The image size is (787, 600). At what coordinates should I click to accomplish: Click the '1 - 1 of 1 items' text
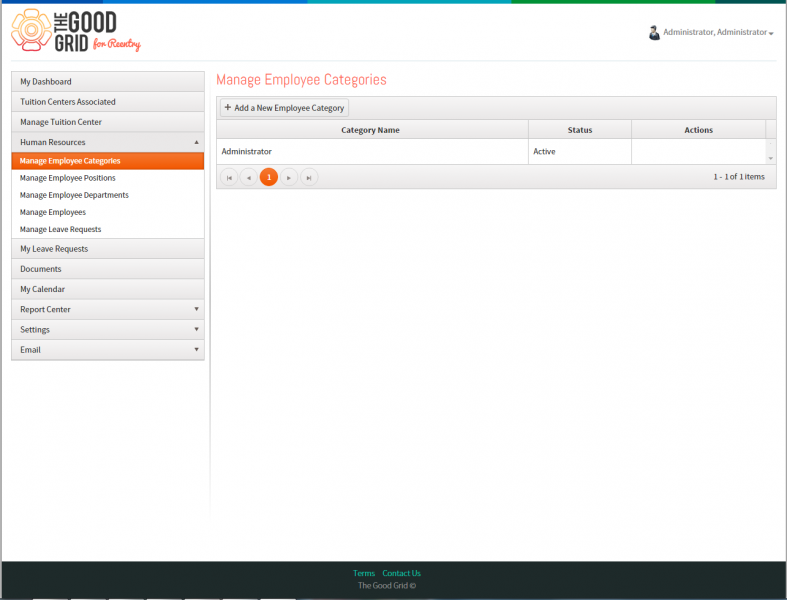click(x=739, y=177)
